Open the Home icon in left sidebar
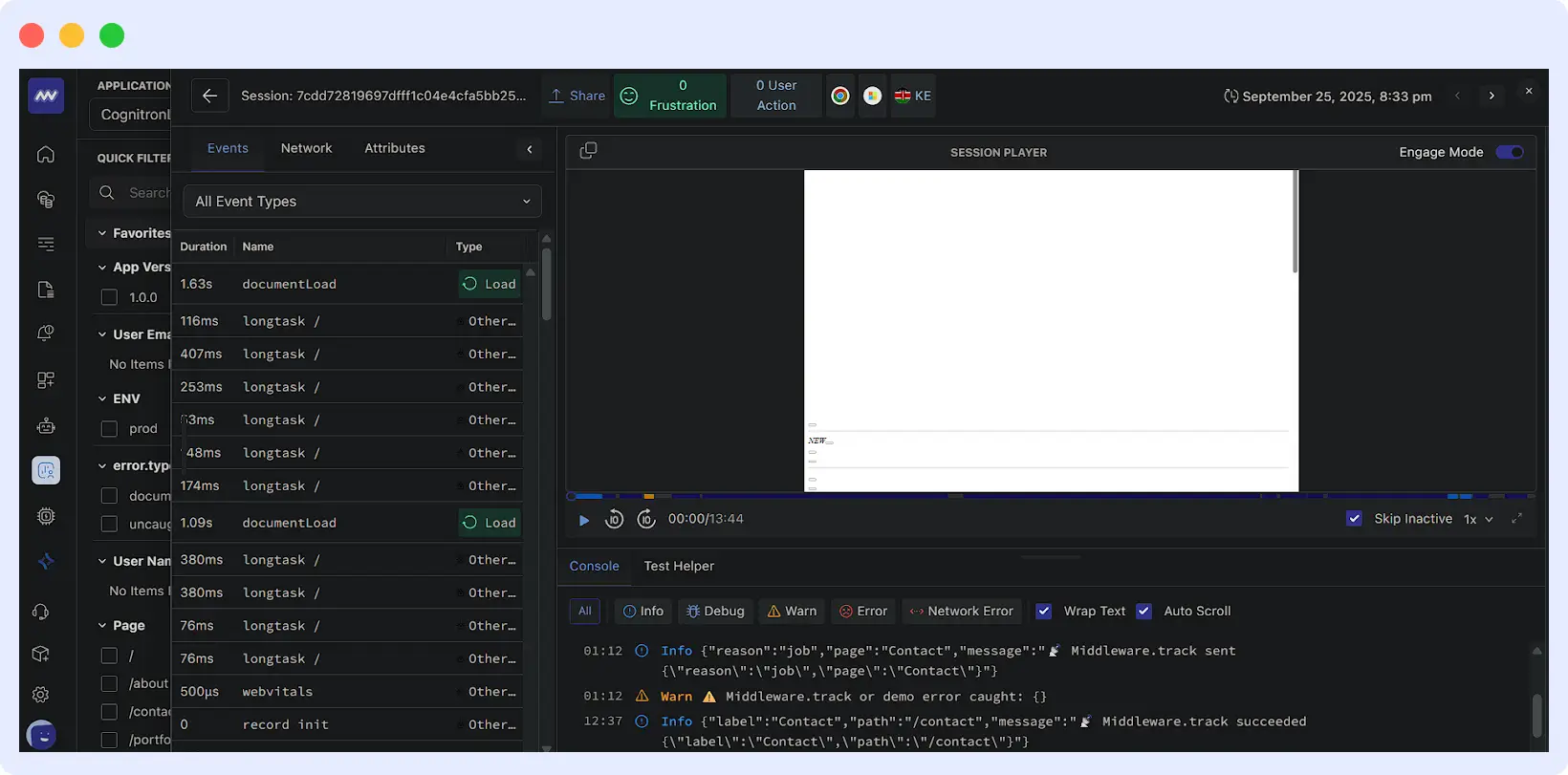1568x775 pixels. point(46,155)
